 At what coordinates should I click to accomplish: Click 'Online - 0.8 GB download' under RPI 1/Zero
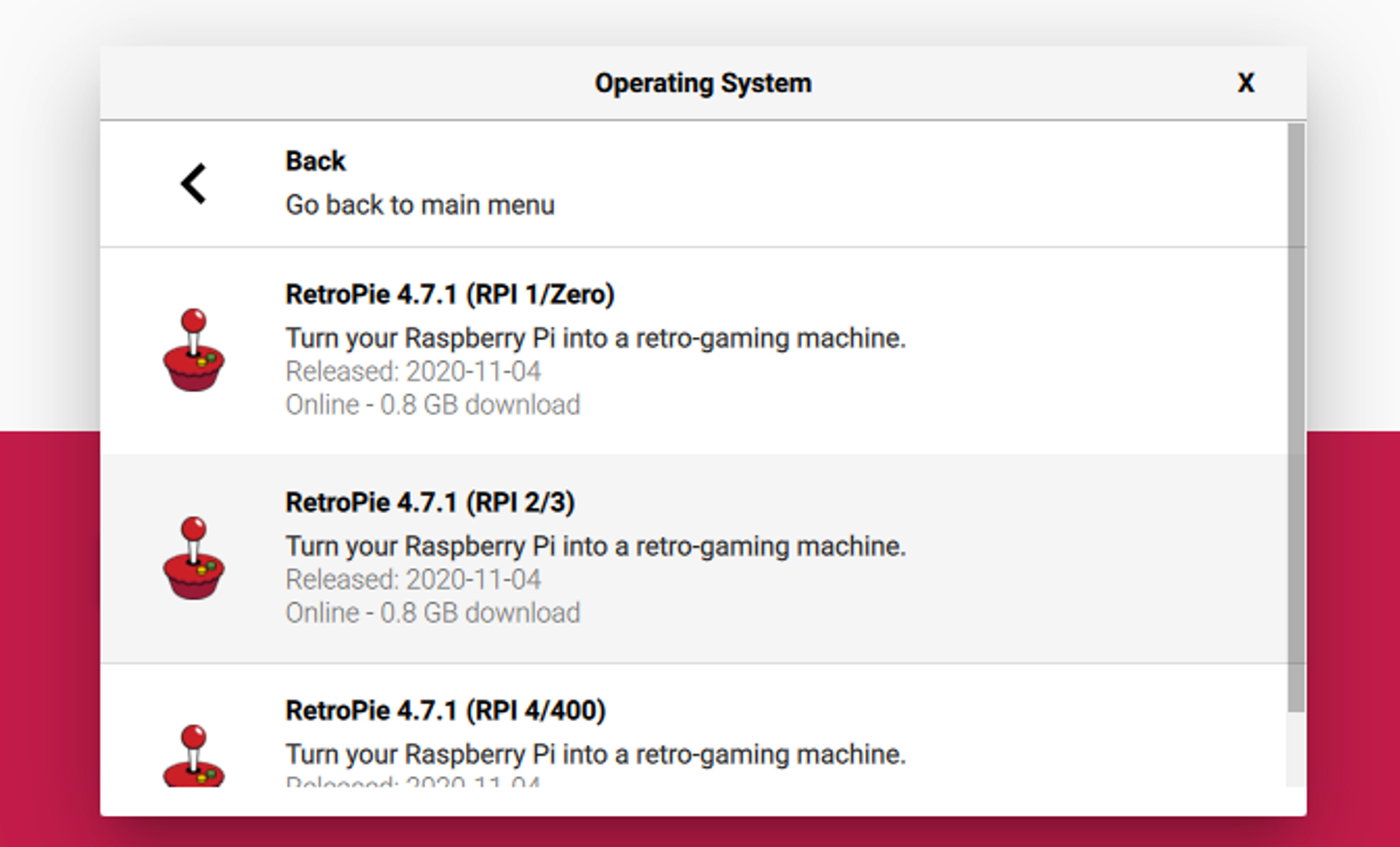[x=433, y=405]
